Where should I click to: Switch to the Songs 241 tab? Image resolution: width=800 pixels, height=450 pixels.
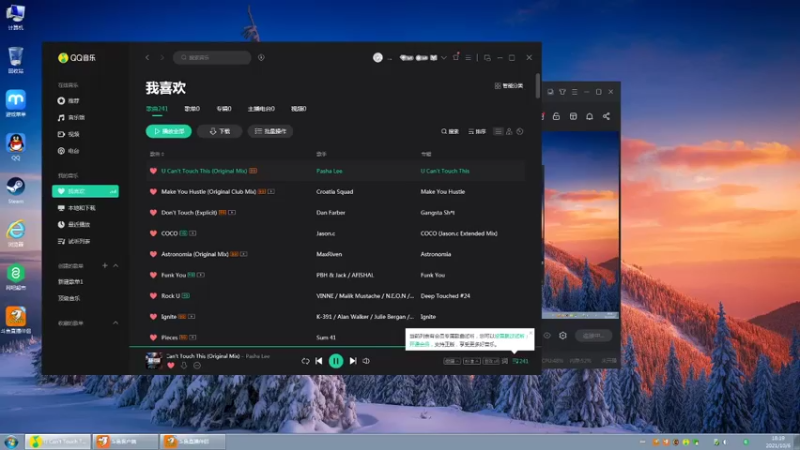tap(157, 109)
